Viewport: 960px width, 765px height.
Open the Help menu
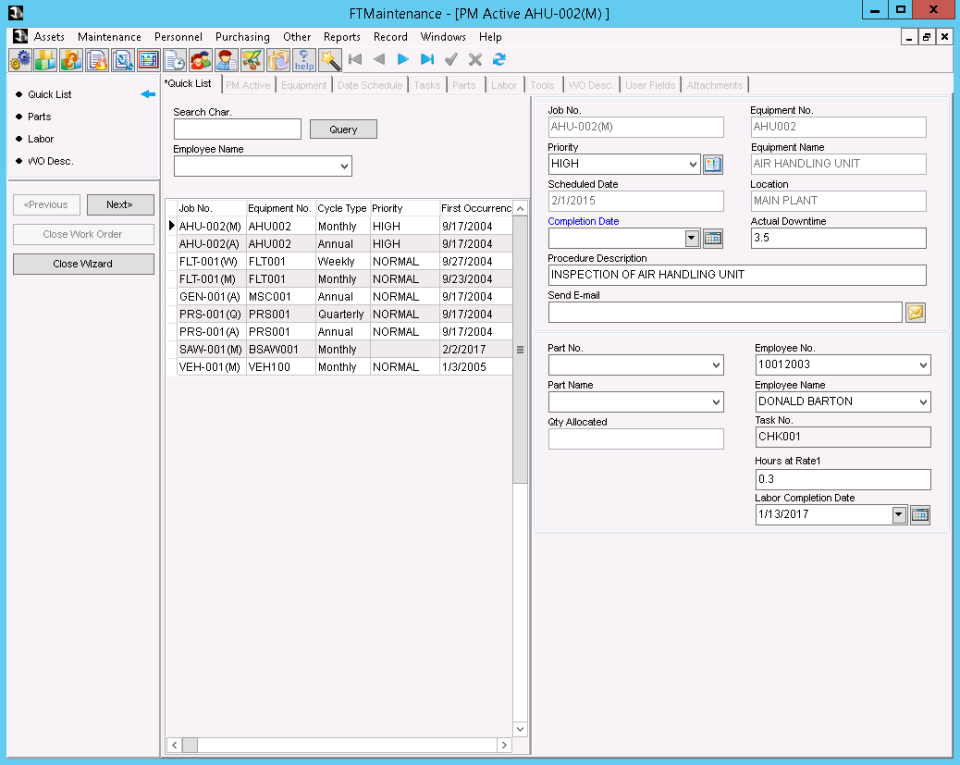coord(490,37)
